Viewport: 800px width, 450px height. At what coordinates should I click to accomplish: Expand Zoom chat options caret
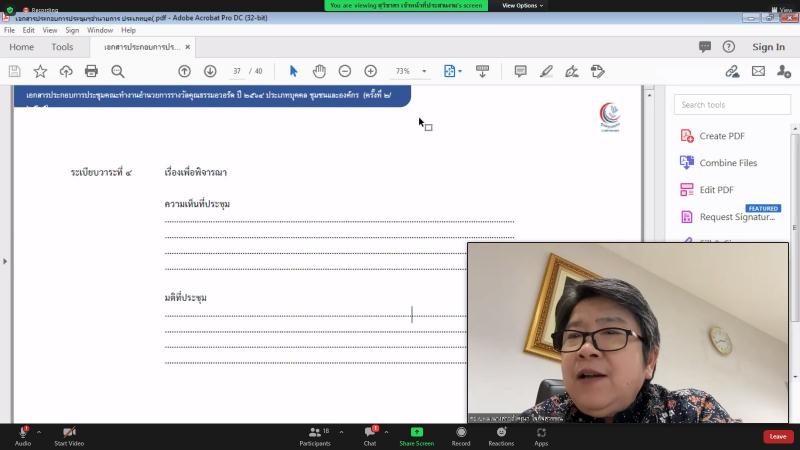pyautogui.click(x=386, y=433)
